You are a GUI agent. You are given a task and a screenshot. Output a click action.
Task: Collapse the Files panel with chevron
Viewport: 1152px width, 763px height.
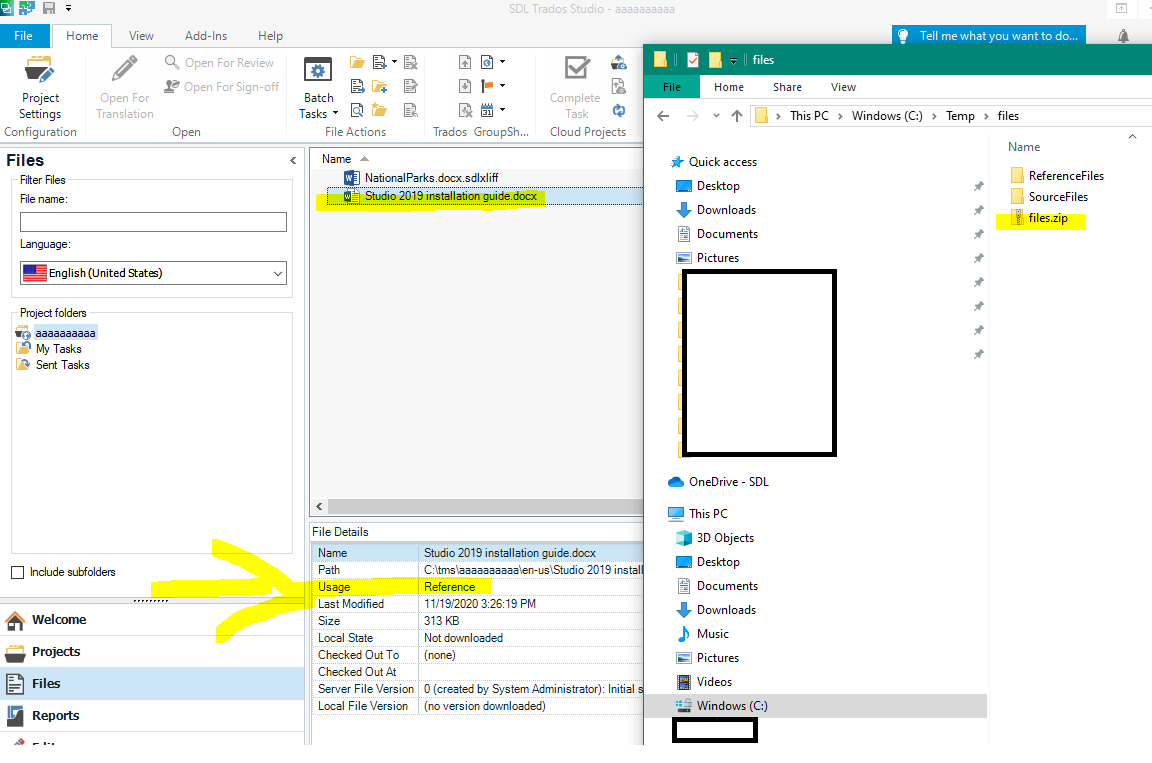point(293,161)
